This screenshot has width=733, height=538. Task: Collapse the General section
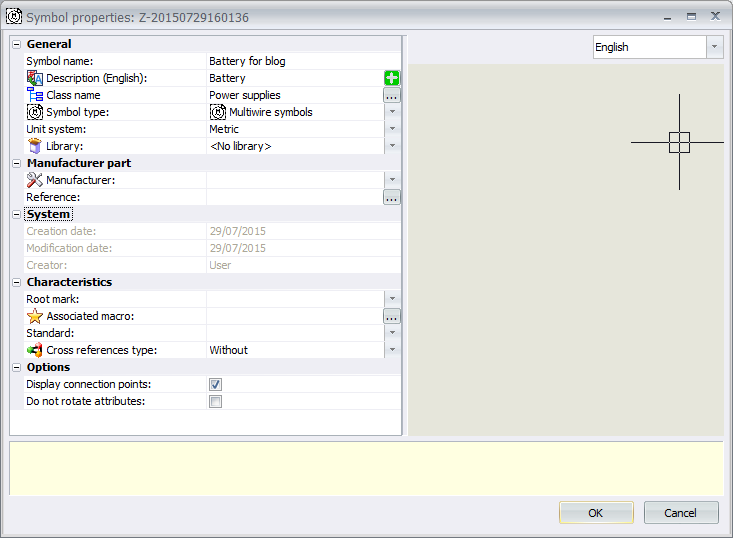click(x=16, y=44)
